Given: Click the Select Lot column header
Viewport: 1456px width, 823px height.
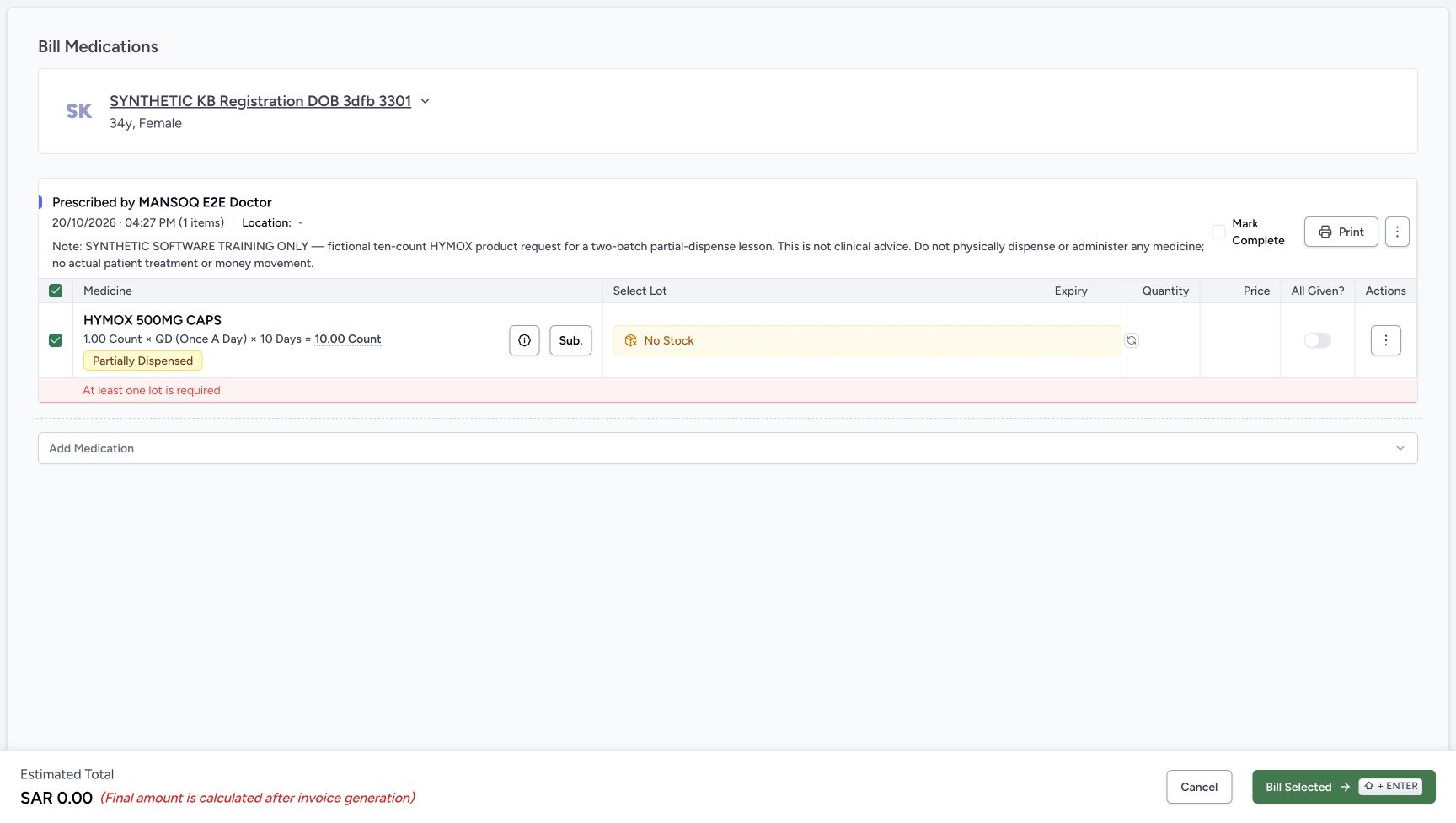Looking at the screenshot, I should (x=640, y=291).
